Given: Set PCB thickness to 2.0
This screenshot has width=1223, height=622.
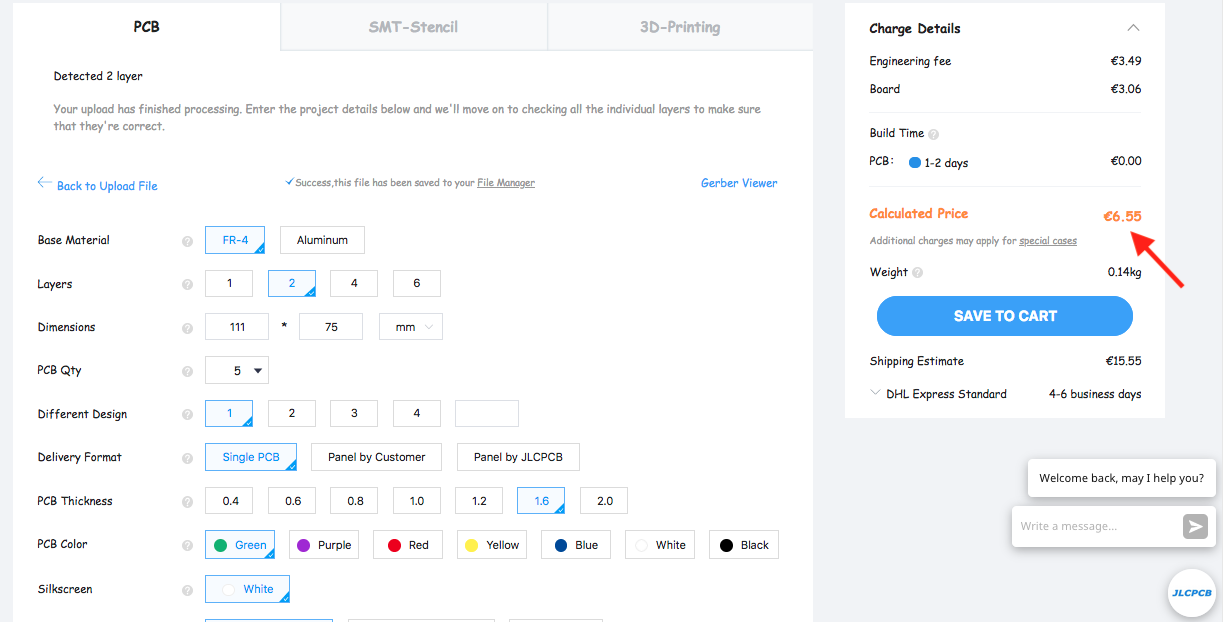Looking at the screenshot, I should [604, 501].
